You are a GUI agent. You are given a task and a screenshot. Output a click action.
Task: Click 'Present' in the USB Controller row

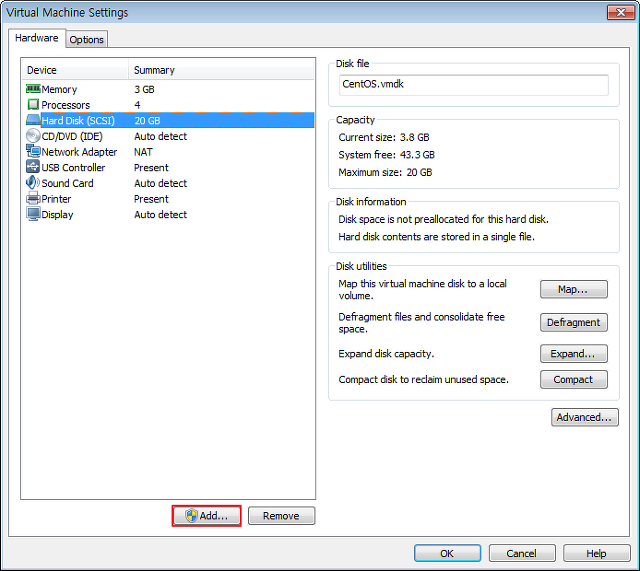151,168
